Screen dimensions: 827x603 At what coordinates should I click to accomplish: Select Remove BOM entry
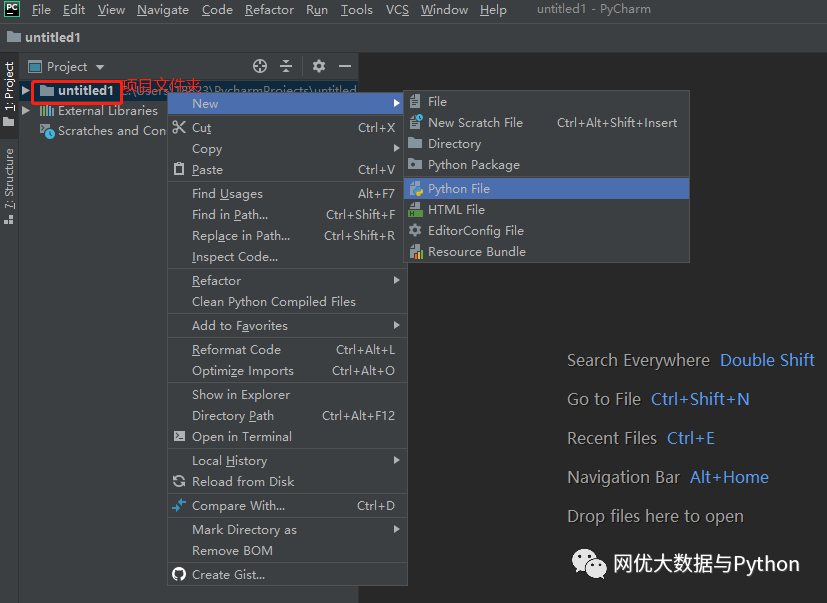click(x=287, y=551)
